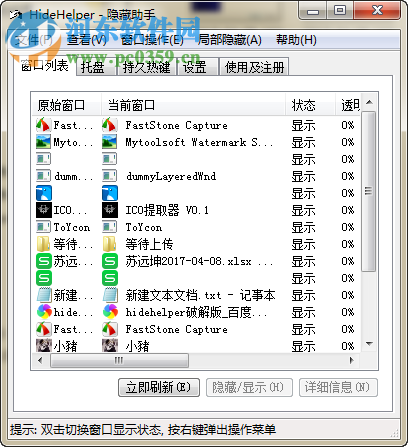Click original-window WPS icon for 苏远... row
Image resolution: width=408 pixels, height=447 pixels.
point(44,261)
